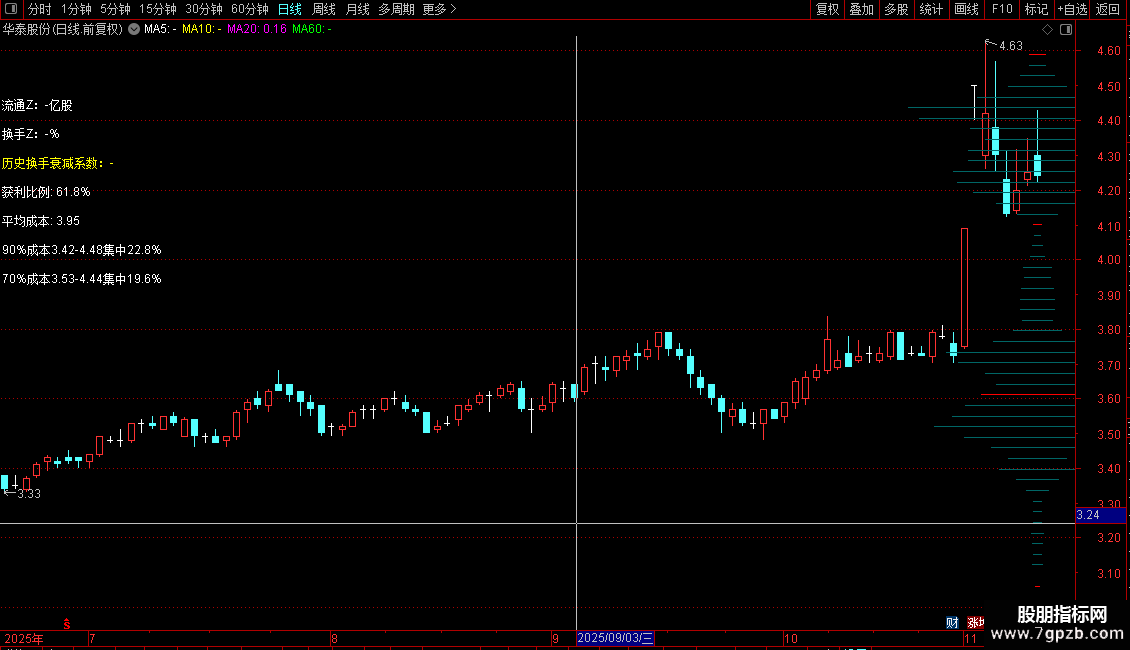Click the 涨 marker icon
Viewport: 1130px width, 650px height.
(975, 623)
